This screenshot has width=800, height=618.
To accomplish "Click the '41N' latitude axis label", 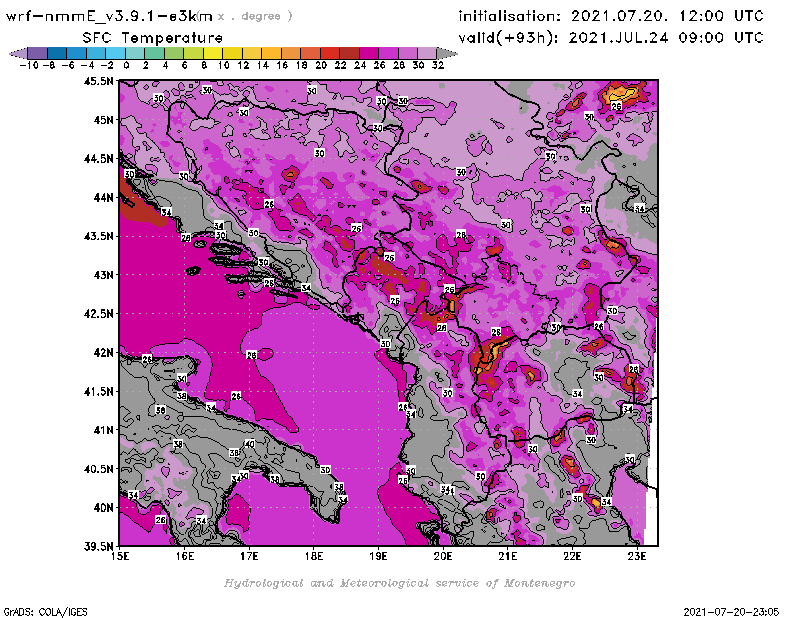I will point(103,430).
